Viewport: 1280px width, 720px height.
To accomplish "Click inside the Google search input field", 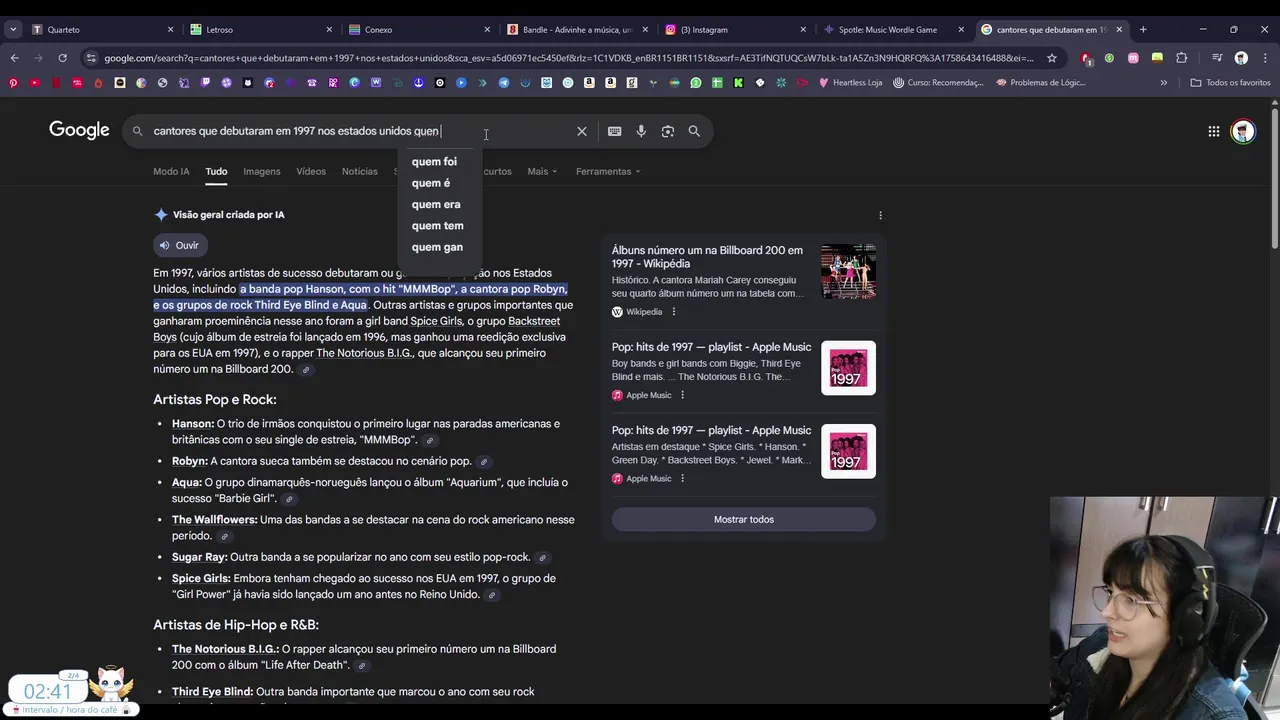I will pos(360,131).
